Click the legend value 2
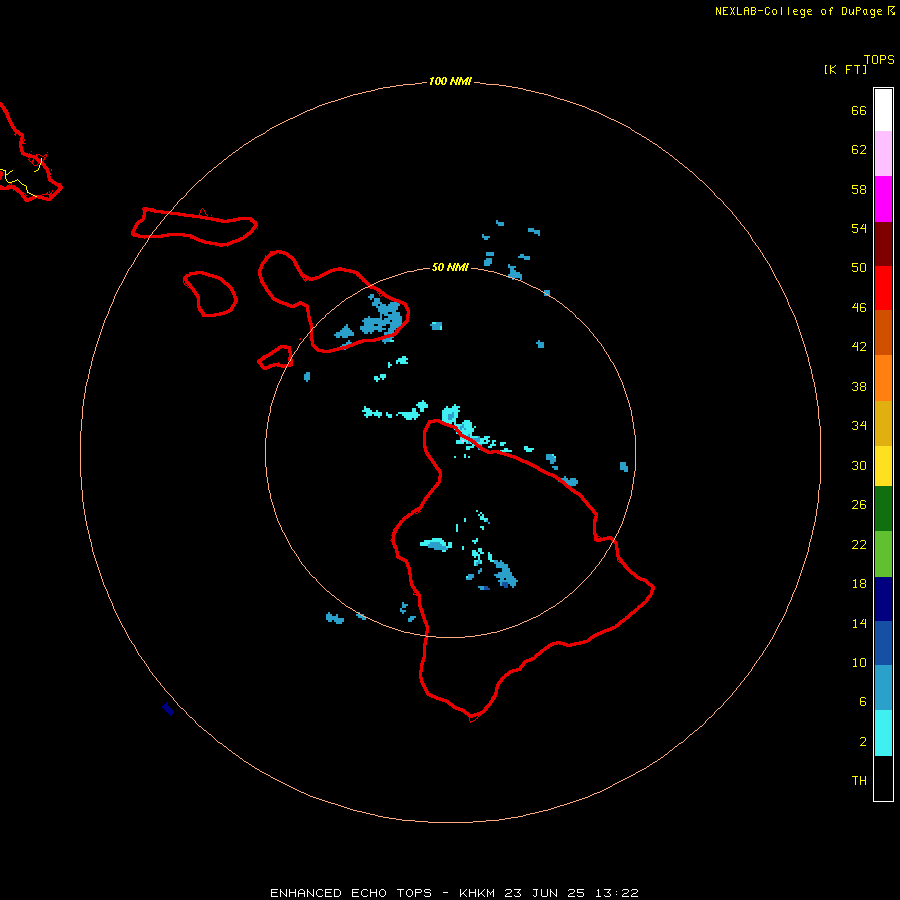The width and height of the screenshot is (900, 900). pos(863,742)
